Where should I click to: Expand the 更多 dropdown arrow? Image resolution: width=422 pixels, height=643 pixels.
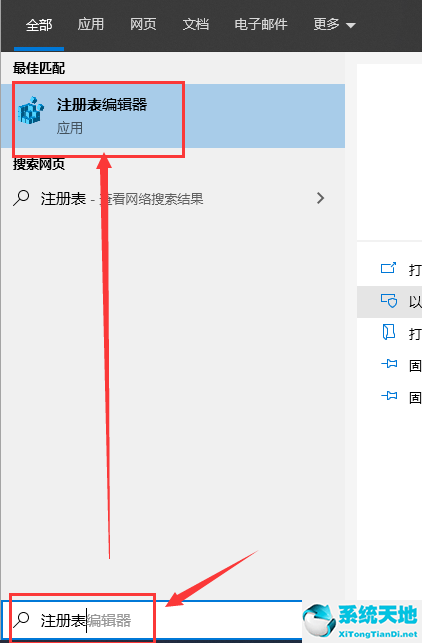tap(351, 25)
